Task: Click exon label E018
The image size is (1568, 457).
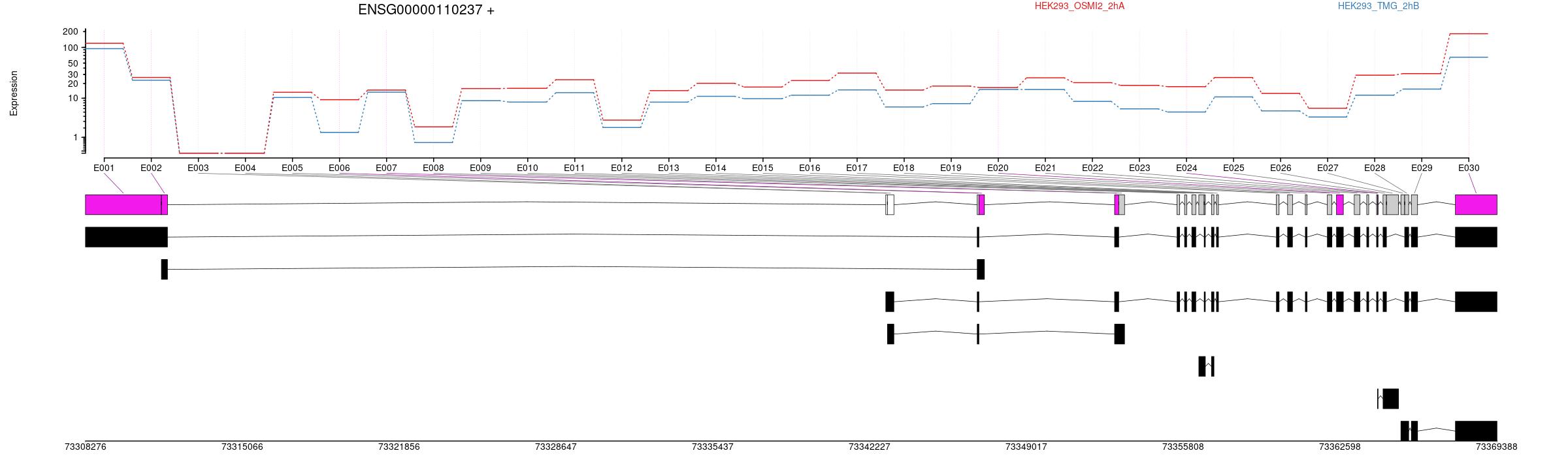Action: [904, 168]
